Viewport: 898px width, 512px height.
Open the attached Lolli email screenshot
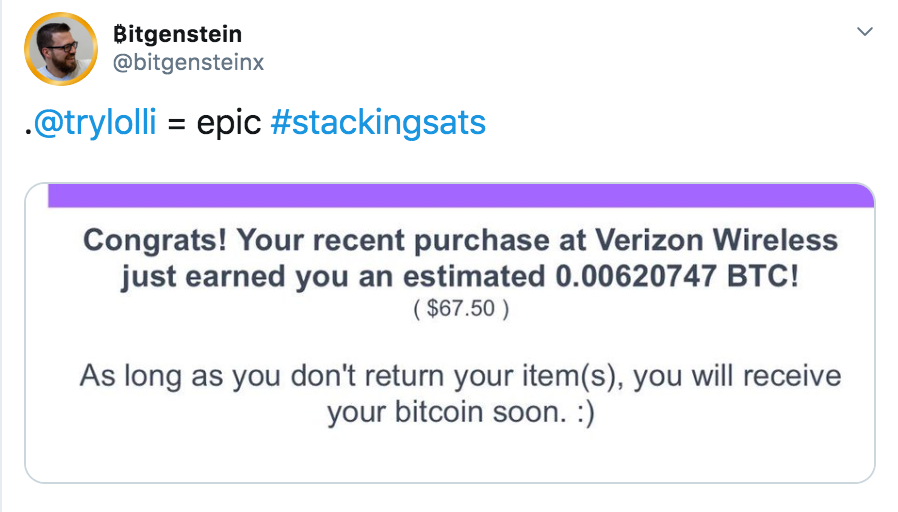pos(450,333)
